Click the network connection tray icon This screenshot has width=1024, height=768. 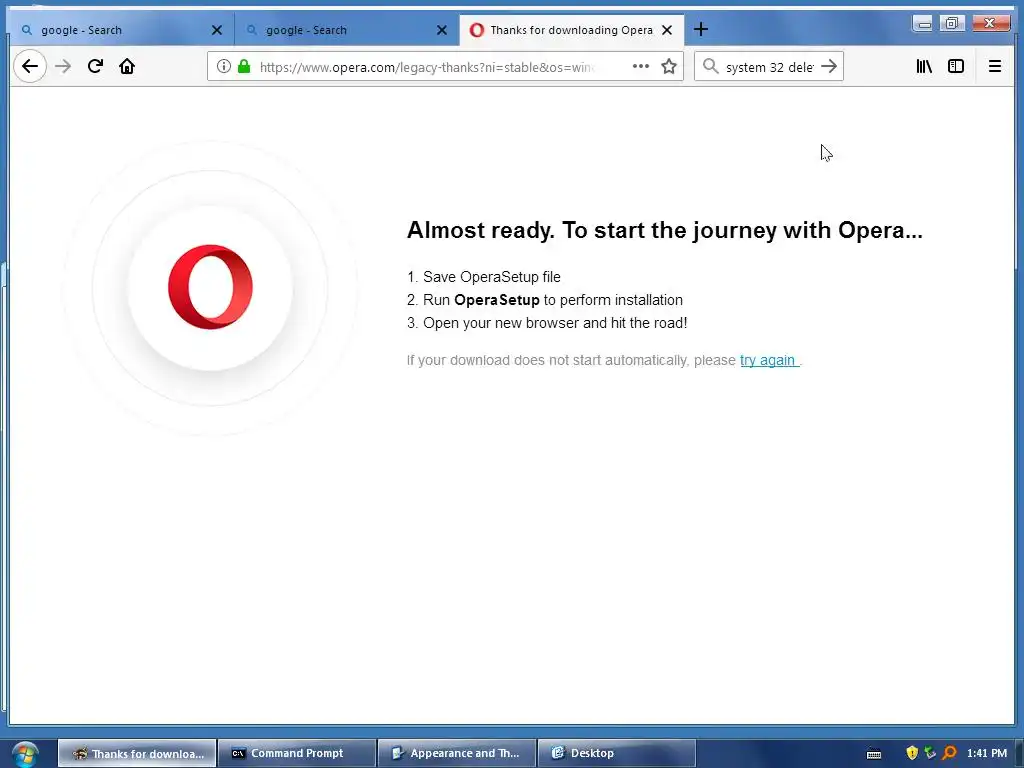pyautogui.click(x=931, y=753)
